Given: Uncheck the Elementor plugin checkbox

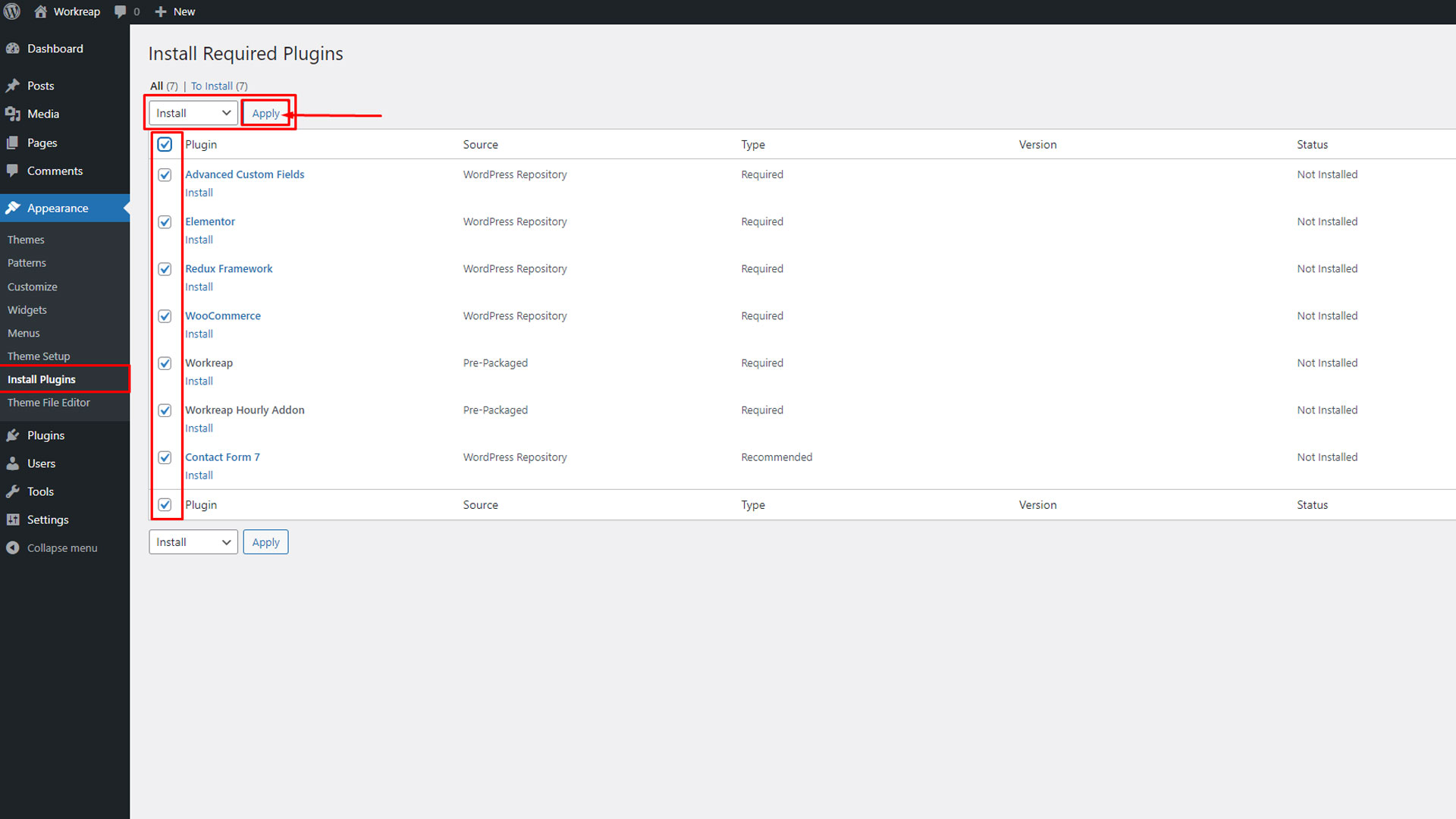Looking at the screenshot, I should click(x=165, y=222).
